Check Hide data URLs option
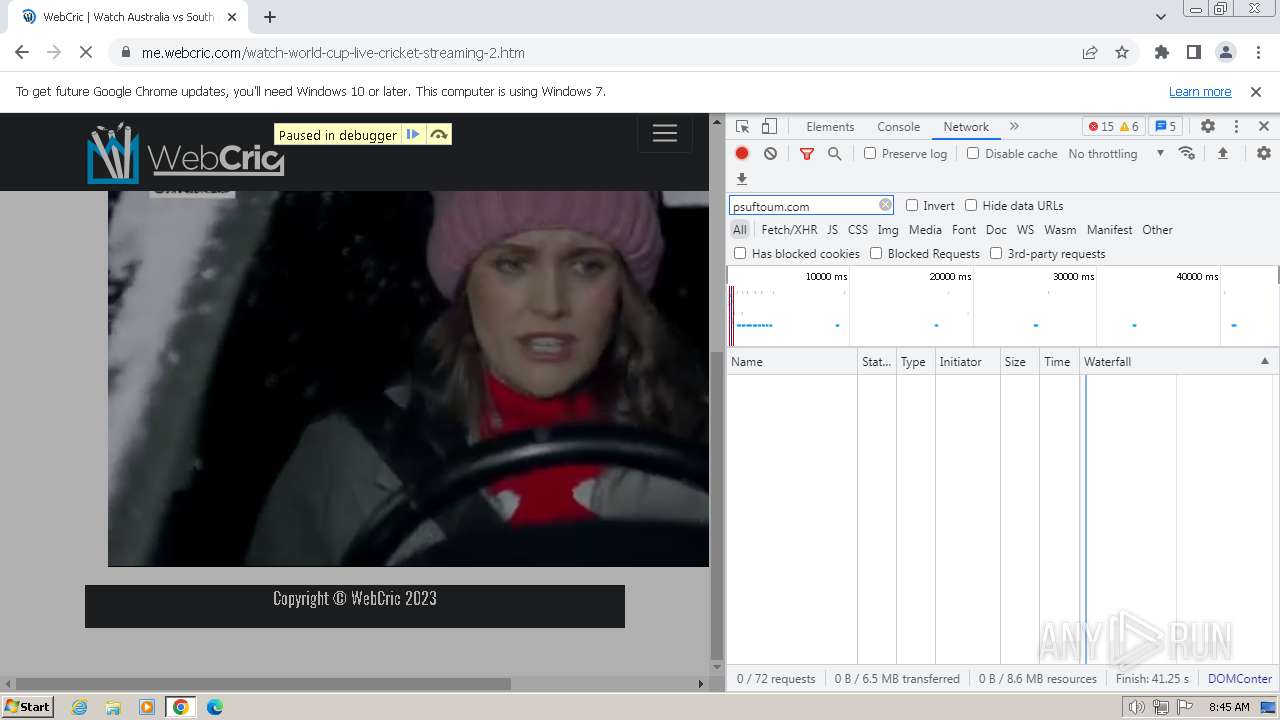Screen dimensions: 1280x720 [971, 205]
